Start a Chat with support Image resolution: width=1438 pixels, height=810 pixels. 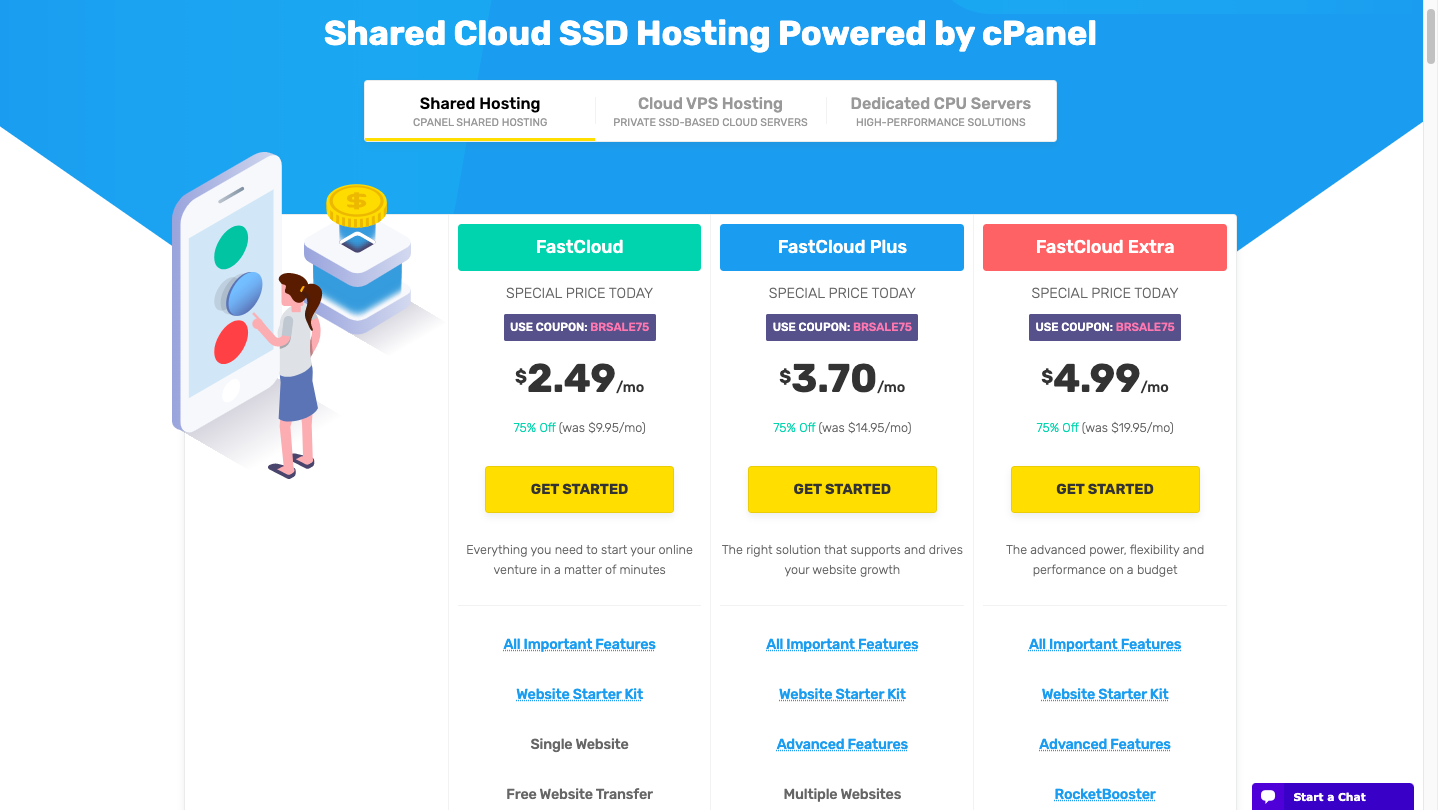point(1333,797)
